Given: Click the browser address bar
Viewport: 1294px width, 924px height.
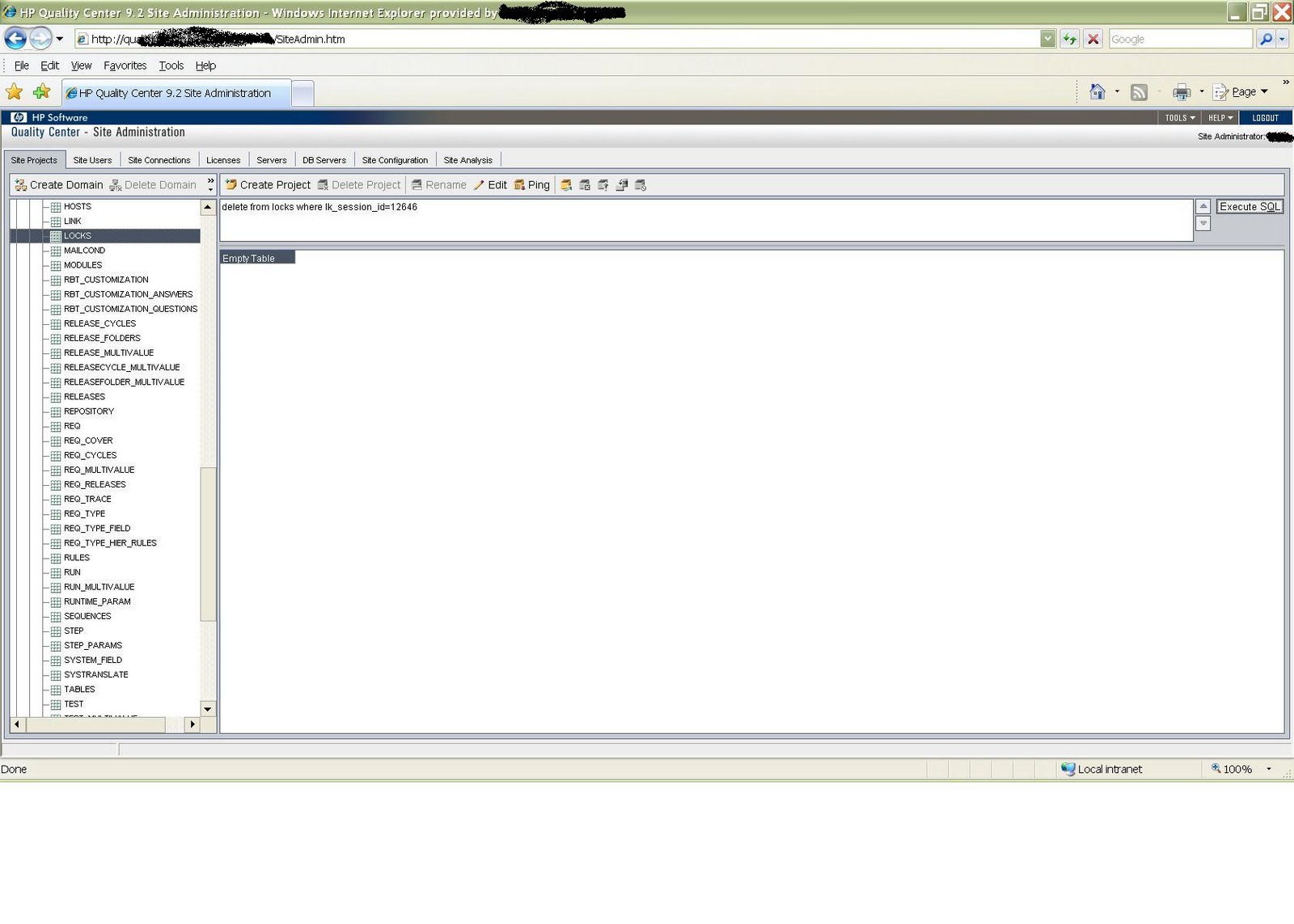Looking at the screenshot, I should click(x=556, y=39).
